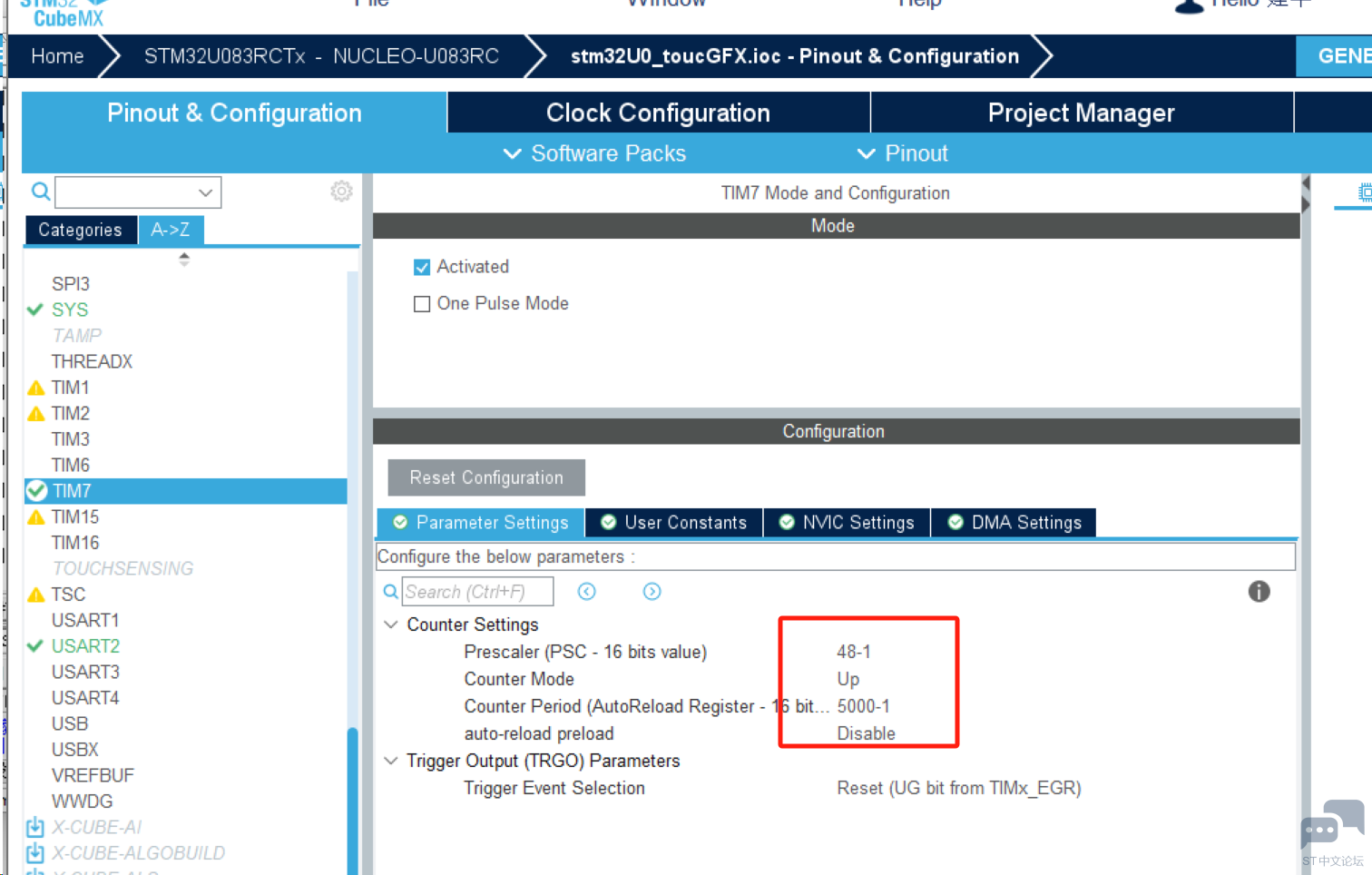Open the NVIC Settings tab
Screen dimensions: 1372x875
pyautogui.click(x=847, y=522)
